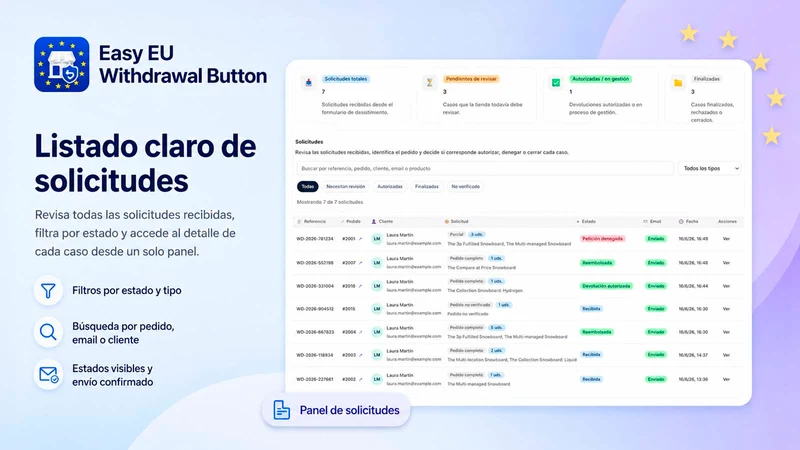Click Recibida badge in row WD-2026-904512
This screenshot has width=800, height=450.
coord(591,309)
